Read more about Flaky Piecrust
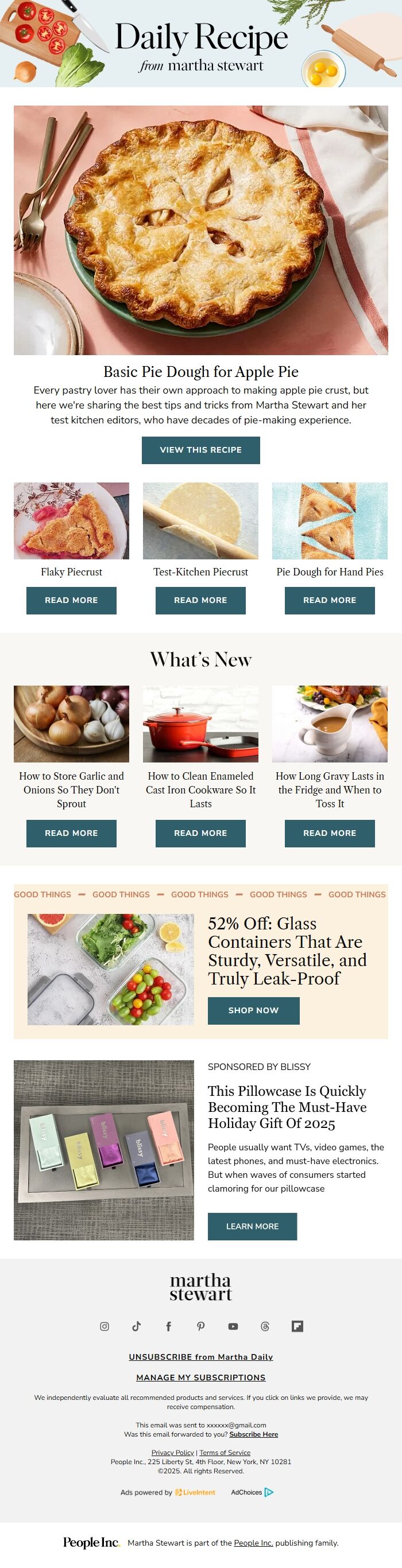This screenshot has height=1568, width=402. [x=71, y=600]
